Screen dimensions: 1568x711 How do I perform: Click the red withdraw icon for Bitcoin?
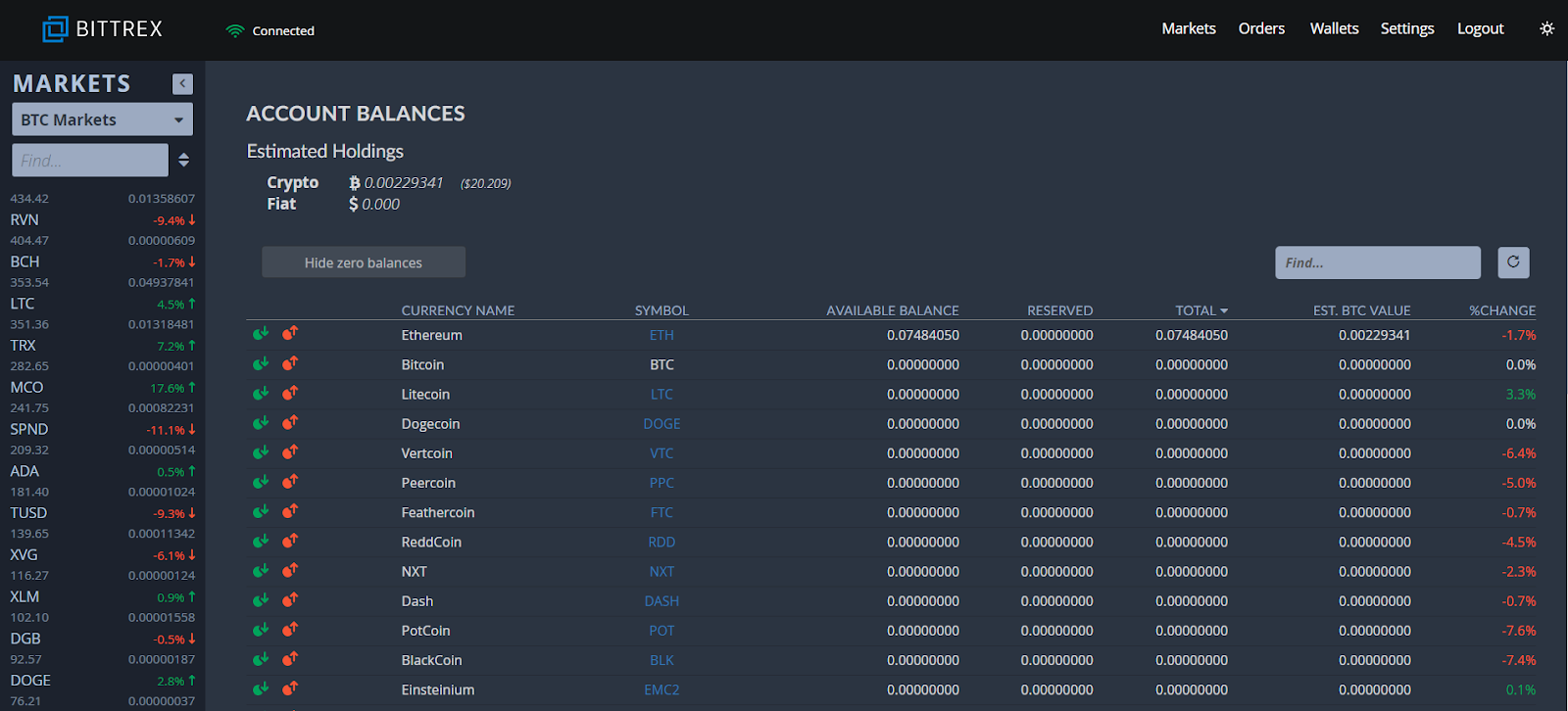pyautogui.click(x=290, y=363)
